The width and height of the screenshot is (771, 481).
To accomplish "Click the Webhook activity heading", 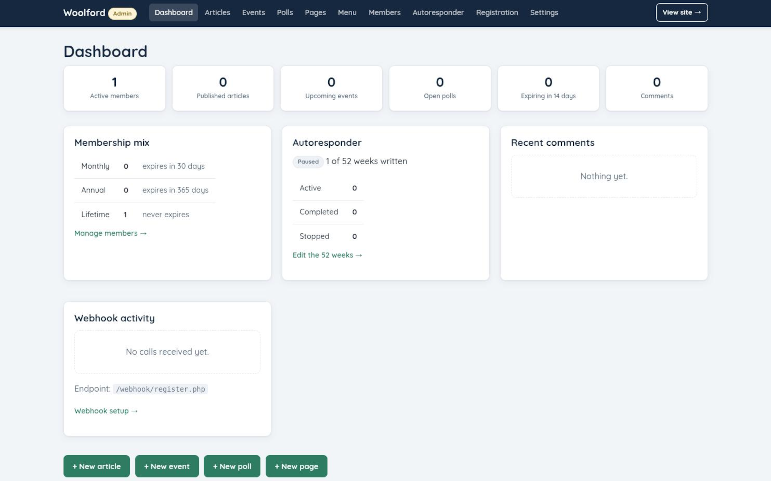I will (x=115, y=318).
